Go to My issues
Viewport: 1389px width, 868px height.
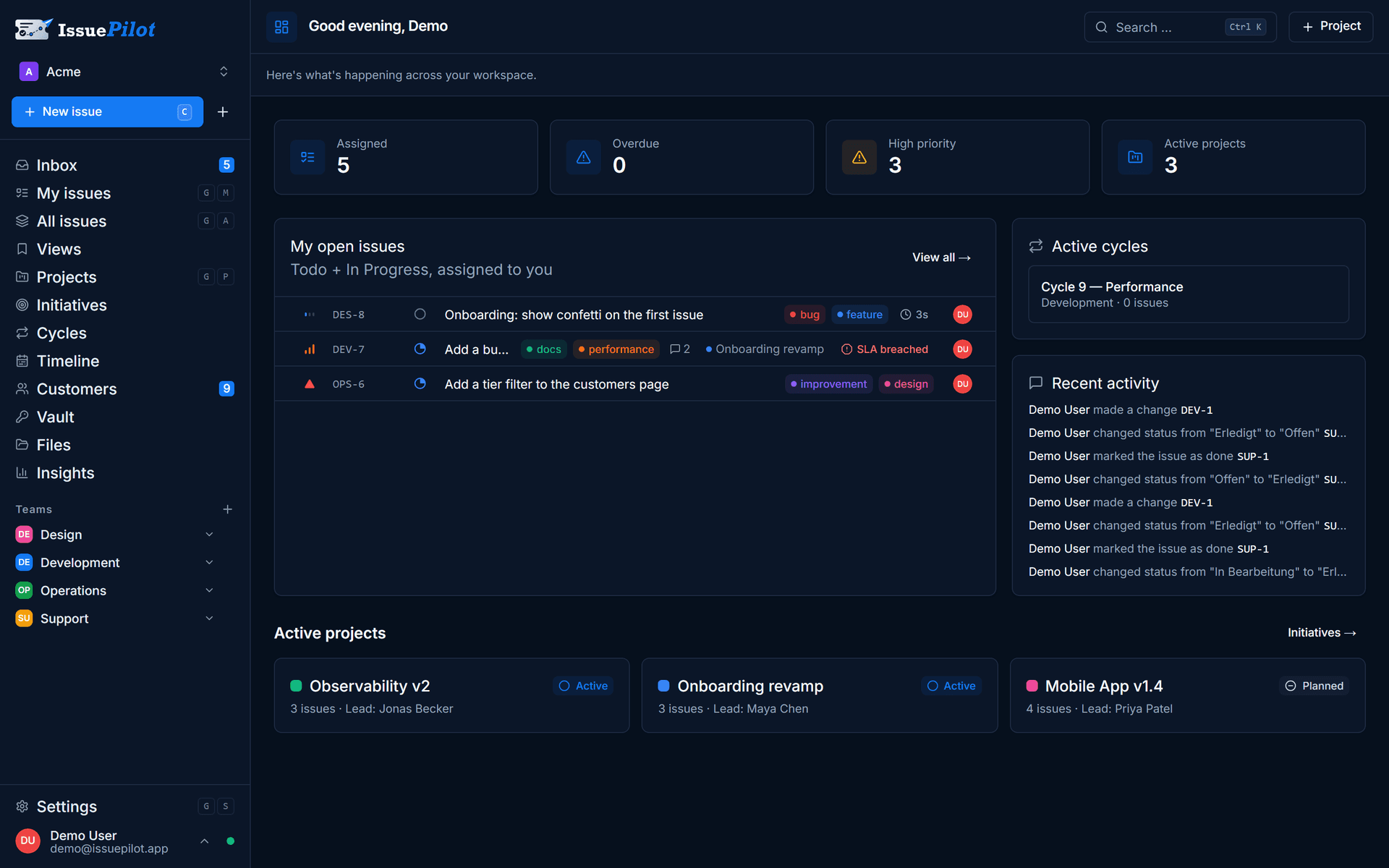124,193
